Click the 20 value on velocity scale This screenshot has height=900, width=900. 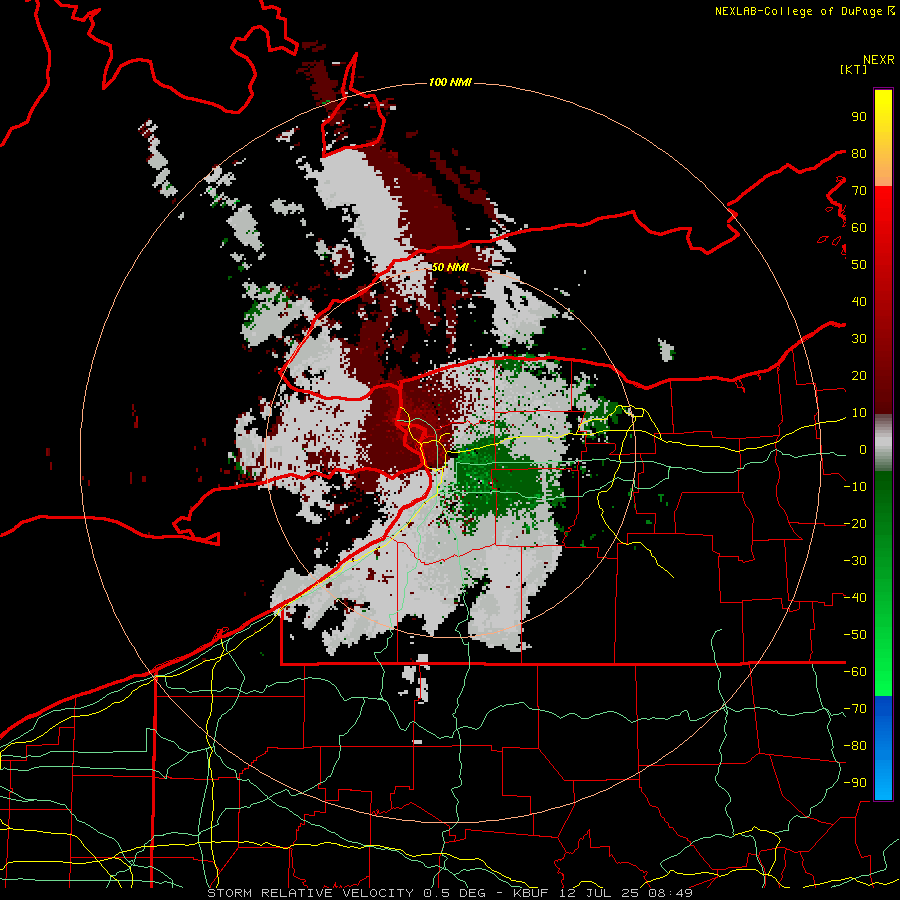pyautogui.click(x=859, y=375)
